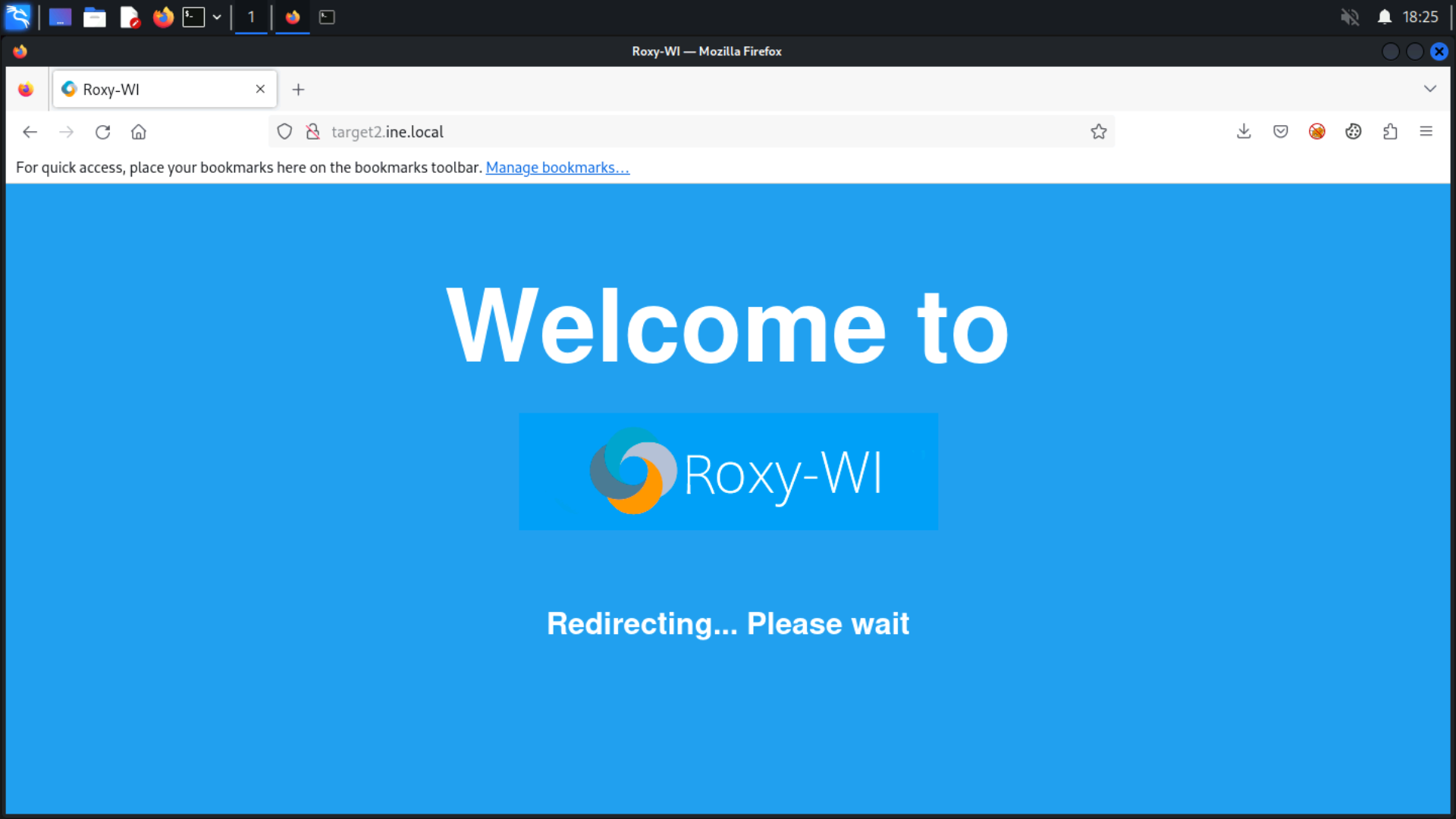Viewport: 1456px width, 819px height.
Task: Click the insecure connection padlock icon
Action: tap(312, 132)
